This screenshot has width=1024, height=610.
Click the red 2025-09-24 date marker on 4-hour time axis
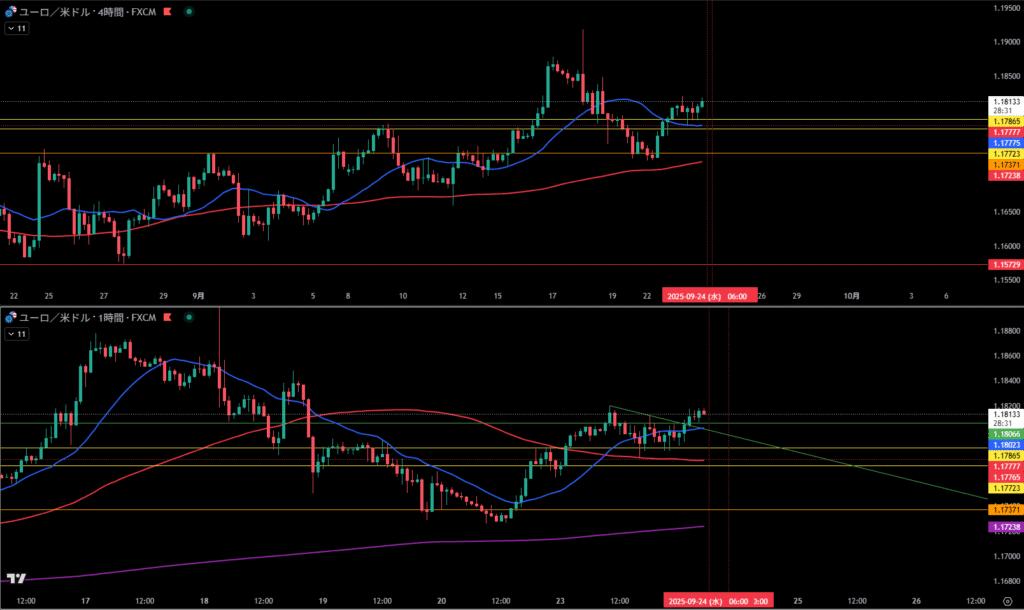tap(710, 296)
